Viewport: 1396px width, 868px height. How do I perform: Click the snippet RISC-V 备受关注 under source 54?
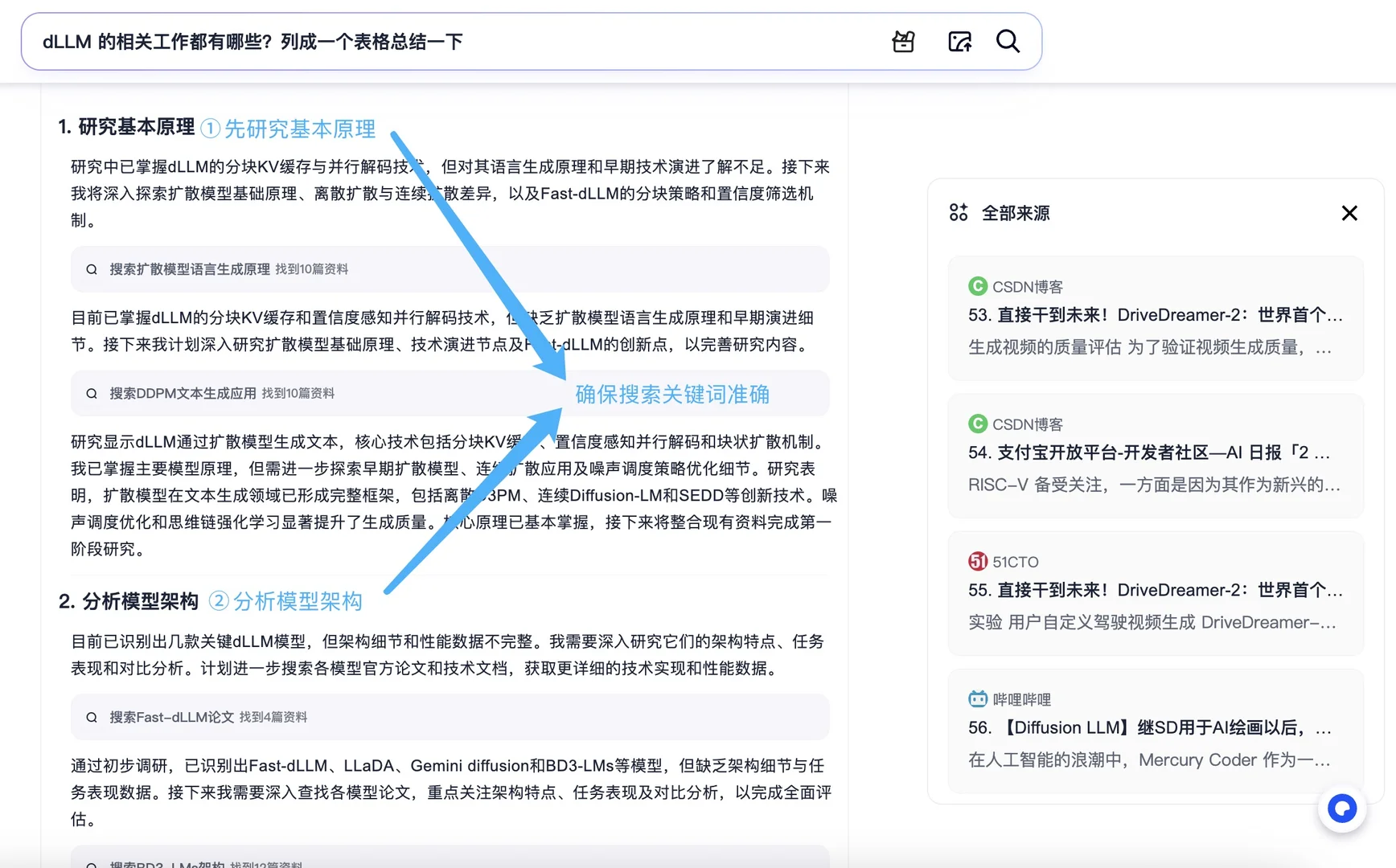[1154, 485]
